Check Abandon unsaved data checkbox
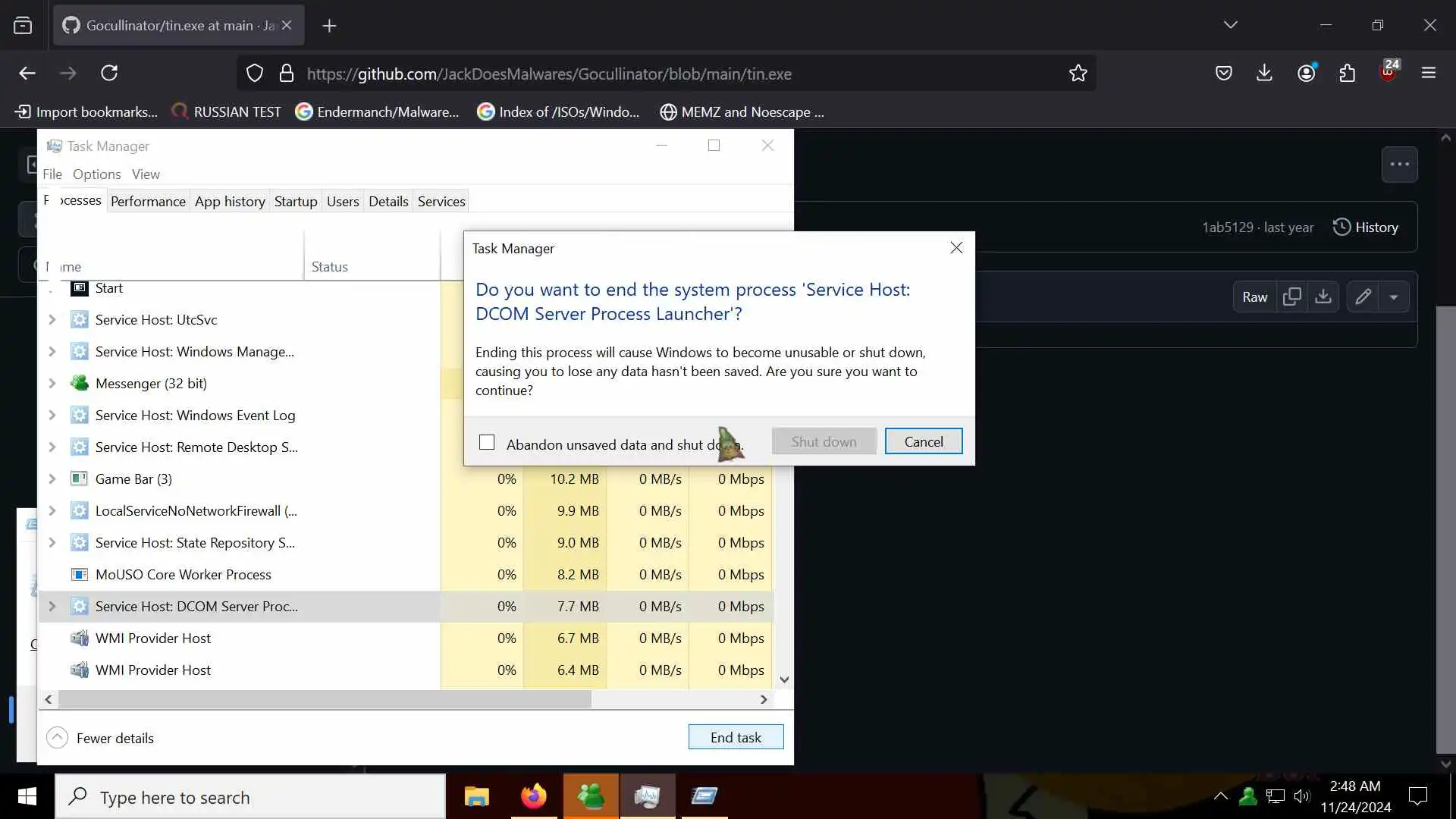This screenshot has width=1456, height=819. point(487,442)
